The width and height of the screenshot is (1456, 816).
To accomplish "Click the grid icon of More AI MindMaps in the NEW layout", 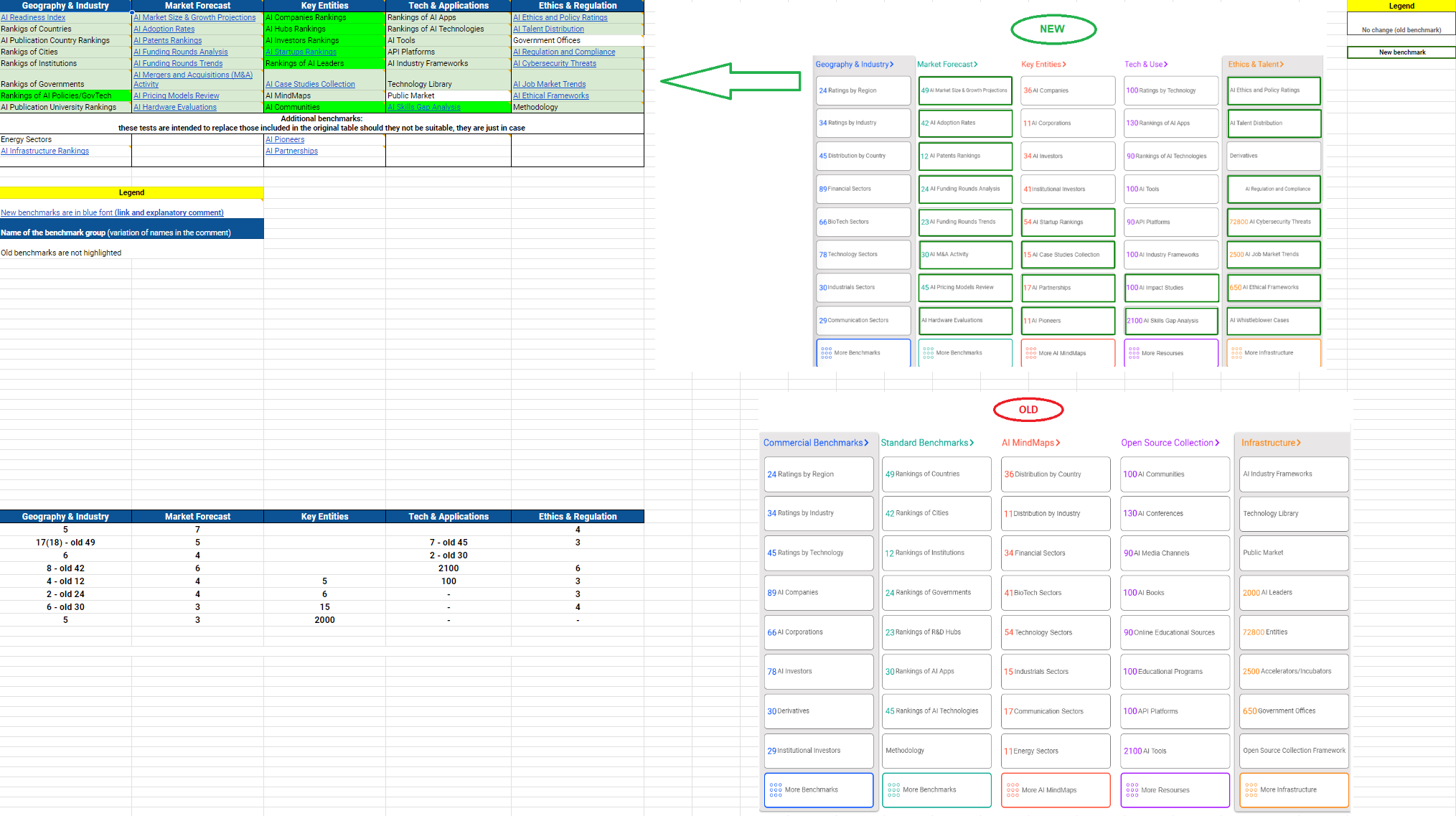I will click(x=1031, y=352).
